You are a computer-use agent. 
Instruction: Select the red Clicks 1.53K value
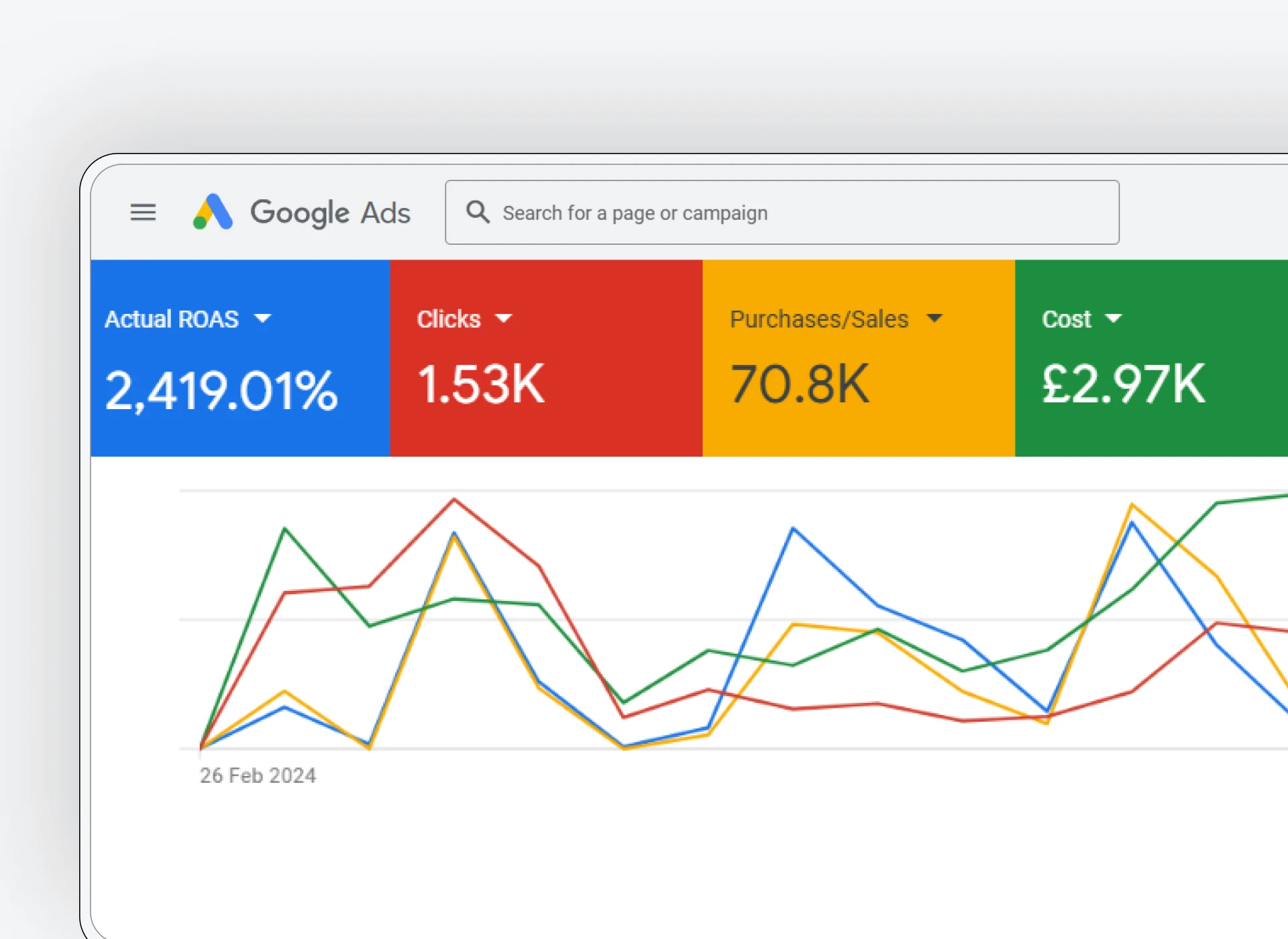click(x=481, y=384)
